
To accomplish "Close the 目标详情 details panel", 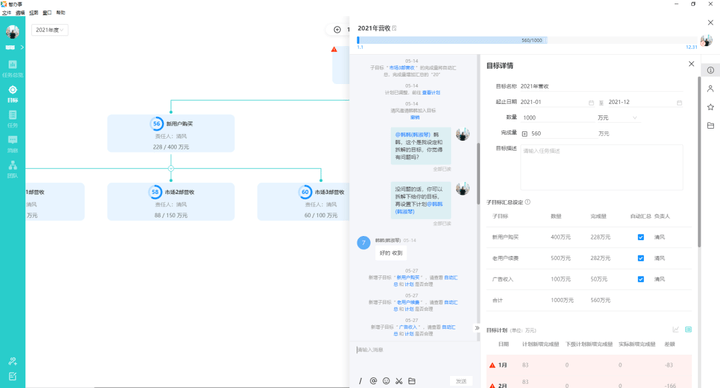I will (x=691, y=64).
